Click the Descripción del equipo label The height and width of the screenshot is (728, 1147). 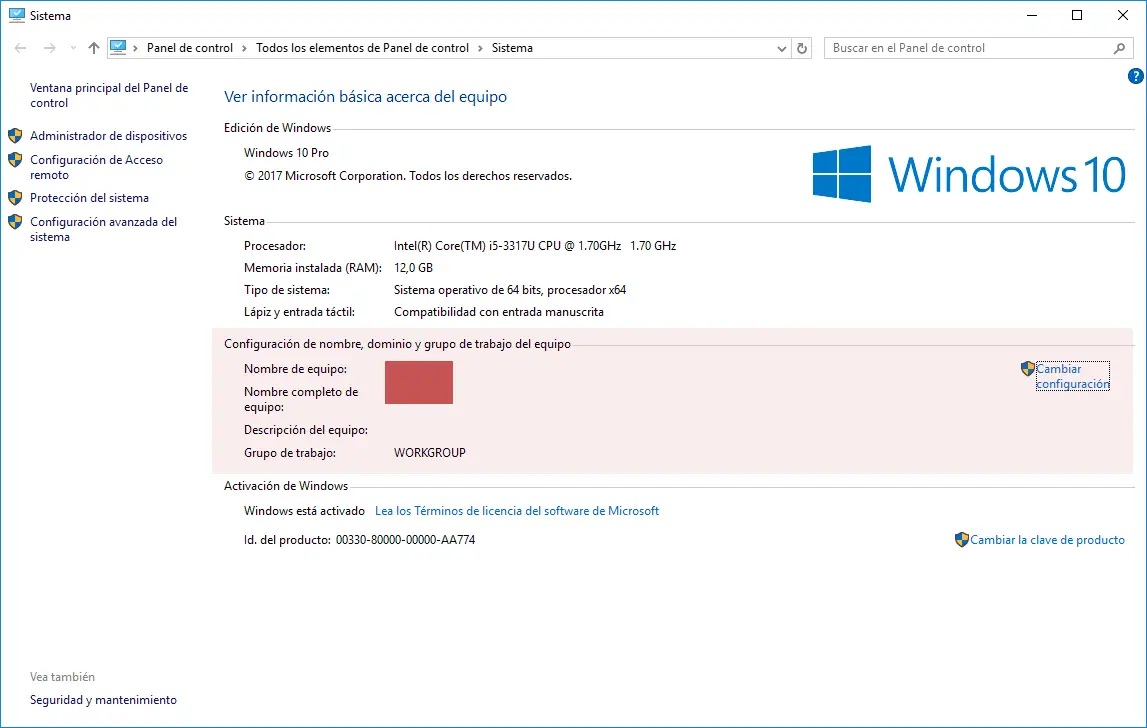pyautogui.click(x=306, y=430)
